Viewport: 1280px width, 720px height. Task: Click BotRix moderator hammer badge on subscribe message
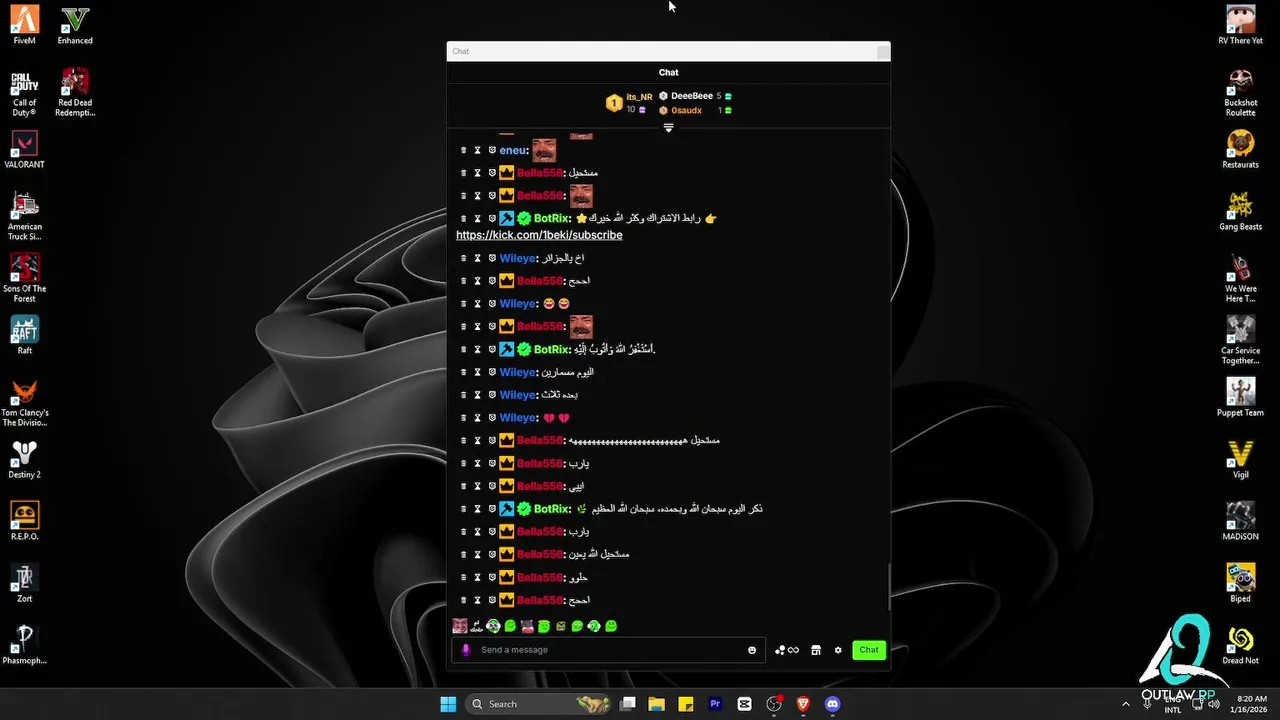click(507, 218)
